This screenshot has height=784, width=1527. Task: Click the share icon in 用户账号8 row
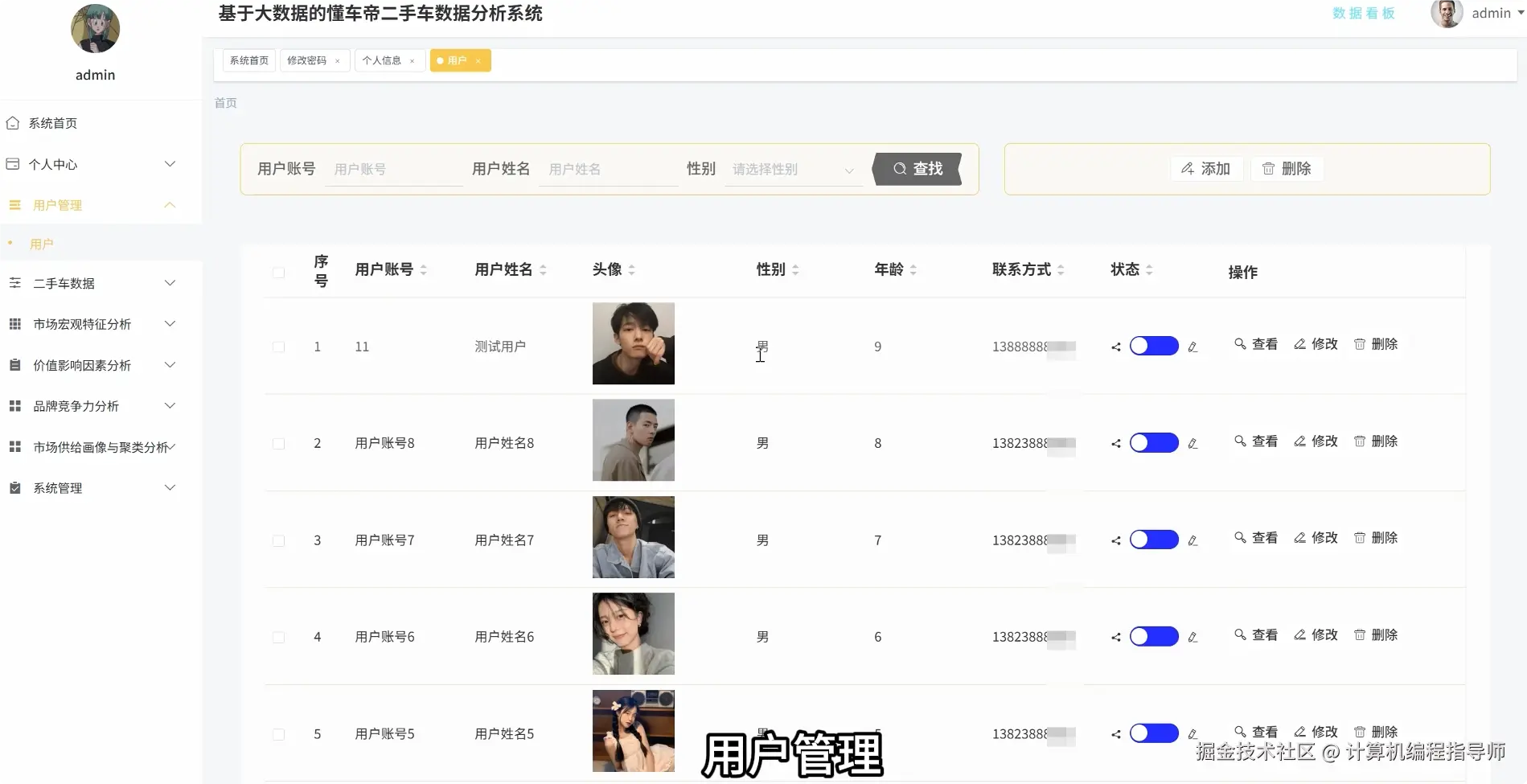[x=1116, y=444]
